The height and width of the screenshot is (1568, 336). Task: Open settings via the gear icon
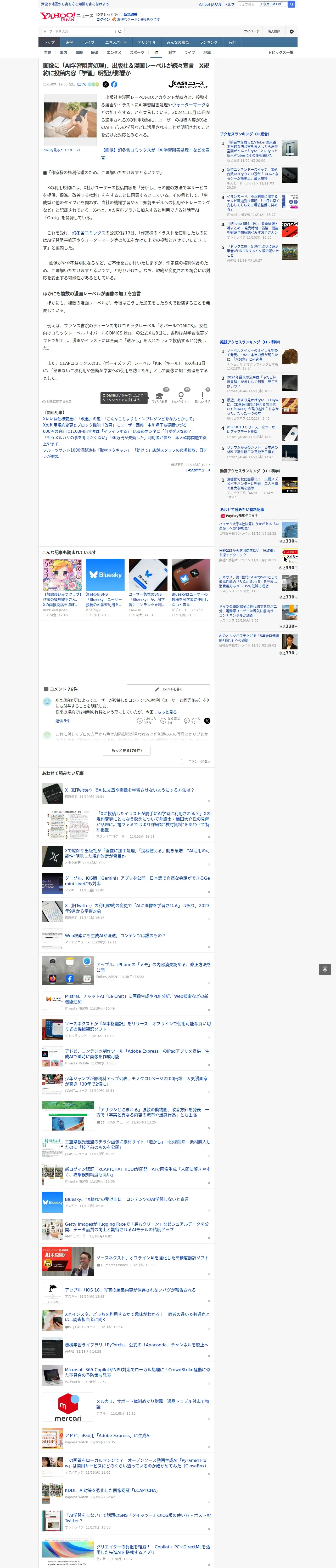click(292, 32)
